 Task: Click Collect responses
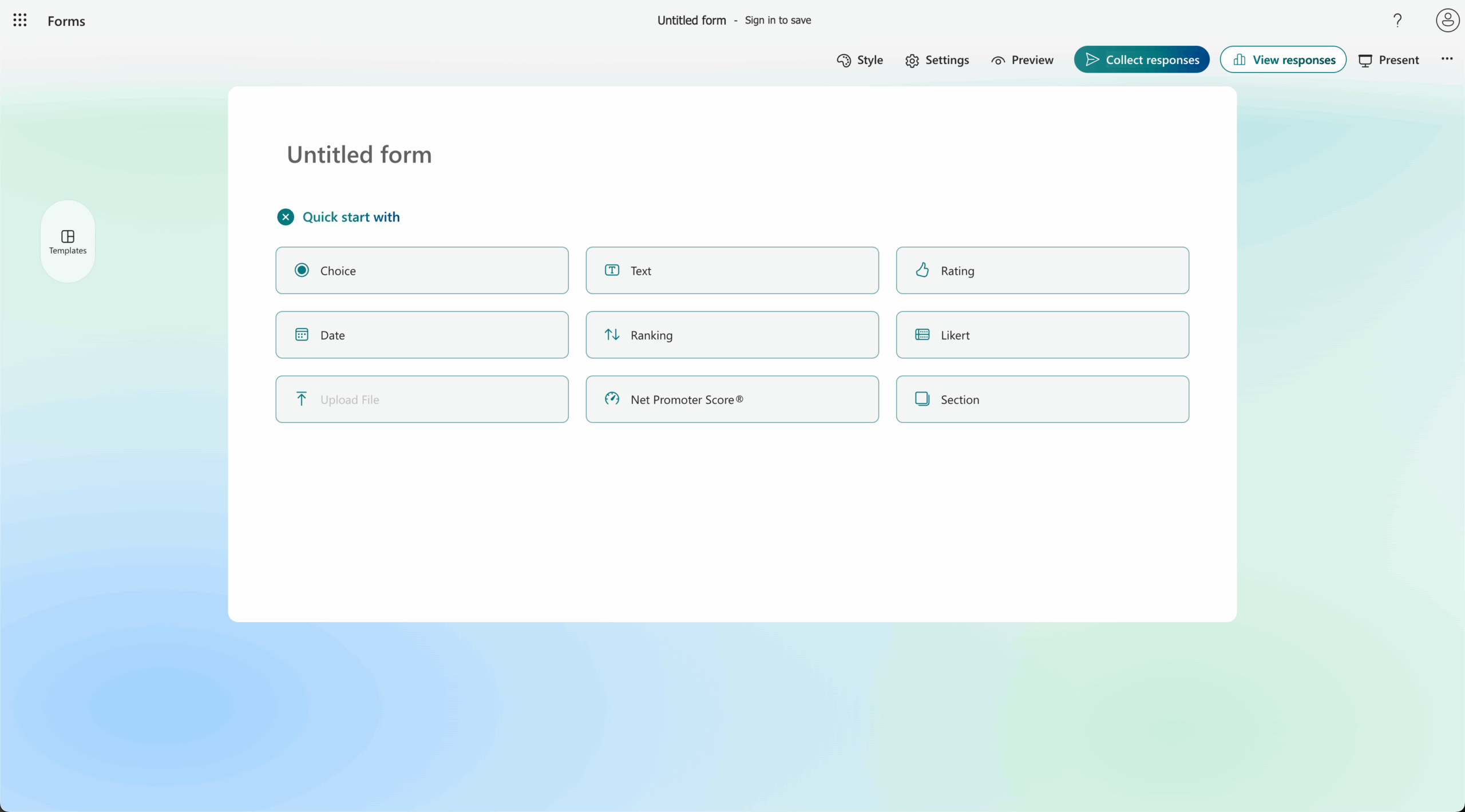1141,59
